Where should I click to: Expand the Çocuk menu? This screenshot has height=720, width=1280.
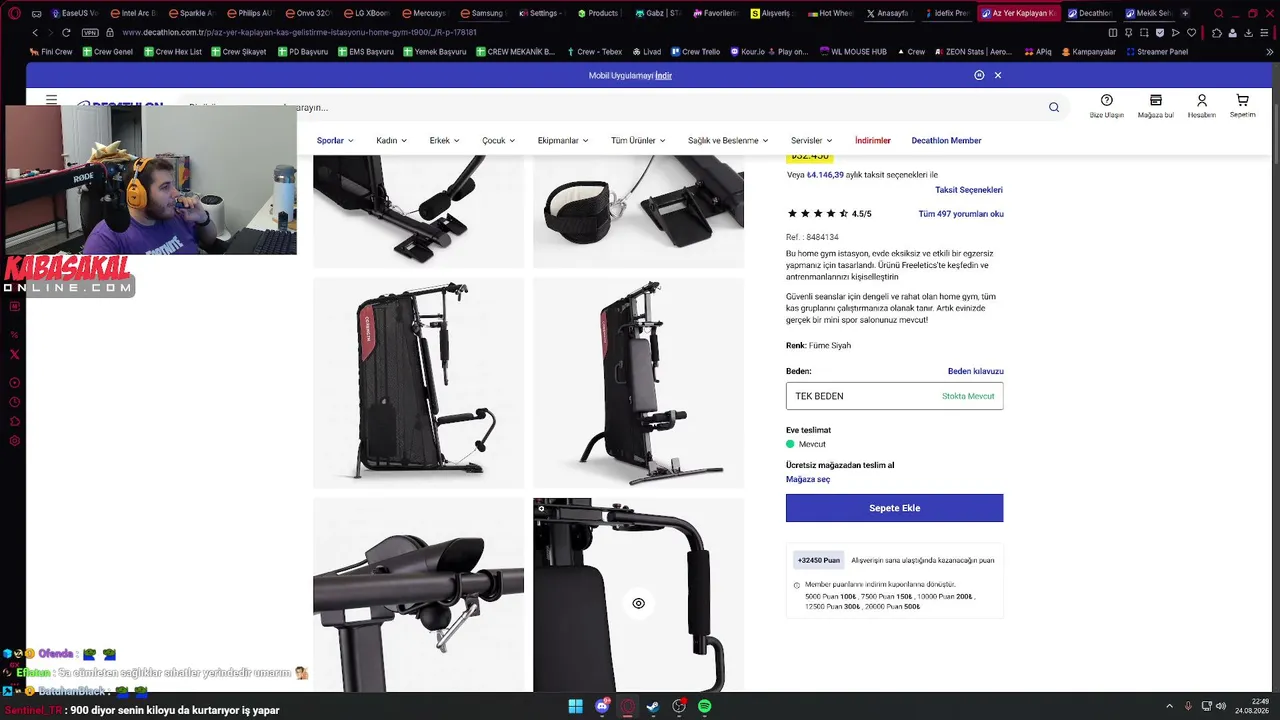click(498, 141)
